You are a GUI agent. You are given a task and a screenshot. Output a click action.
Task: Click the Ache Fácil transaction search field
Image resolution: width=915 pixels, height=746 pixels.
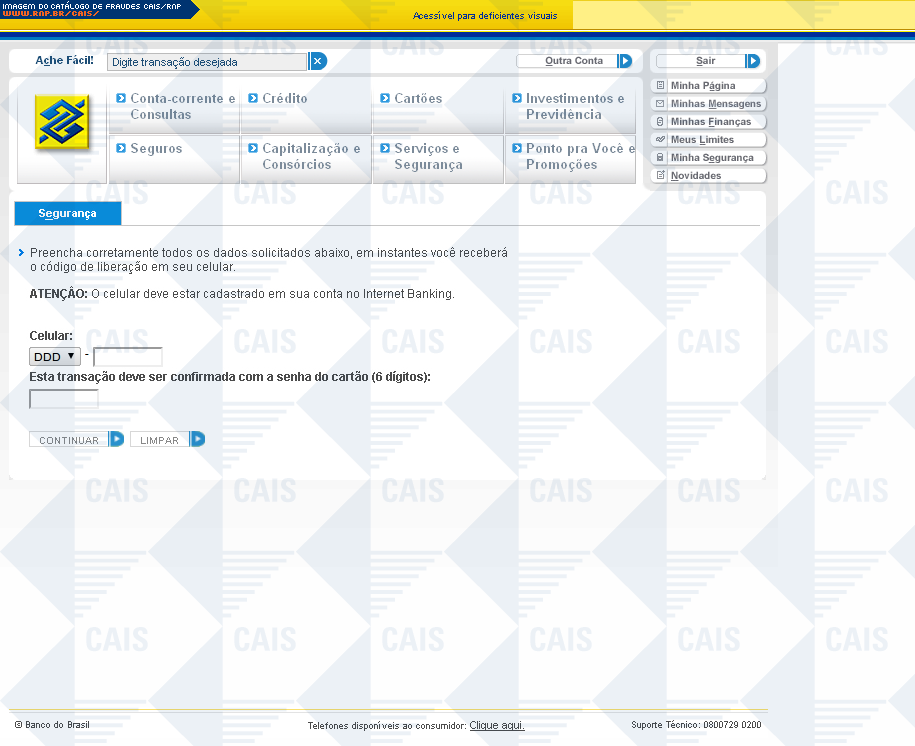(x=207, y=62)
